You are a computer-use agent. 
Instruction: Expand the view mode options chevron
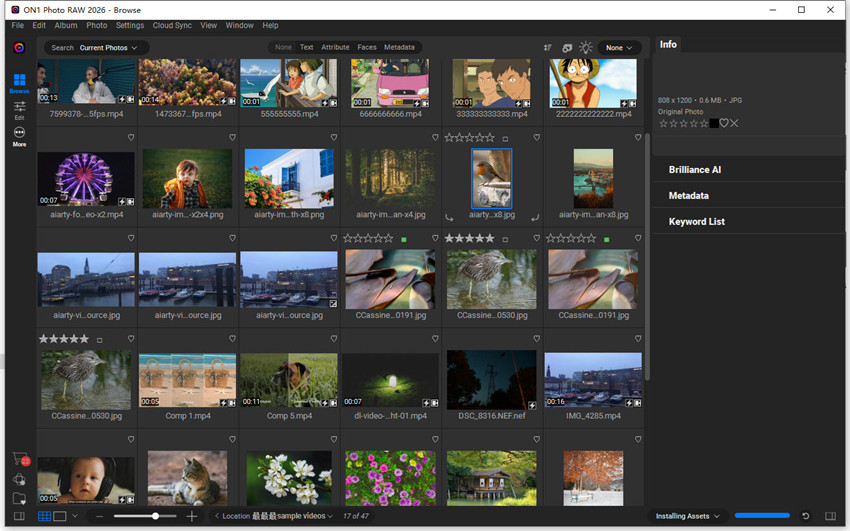point(75,516)
